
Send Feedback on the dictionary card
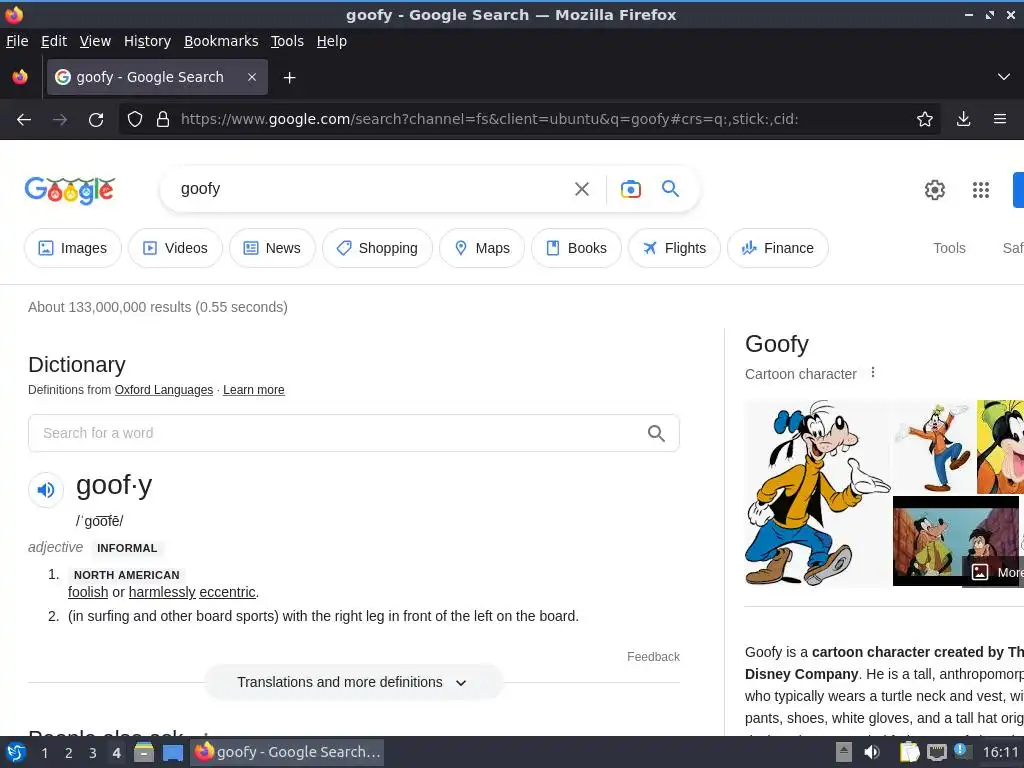(x=653, y=657)
